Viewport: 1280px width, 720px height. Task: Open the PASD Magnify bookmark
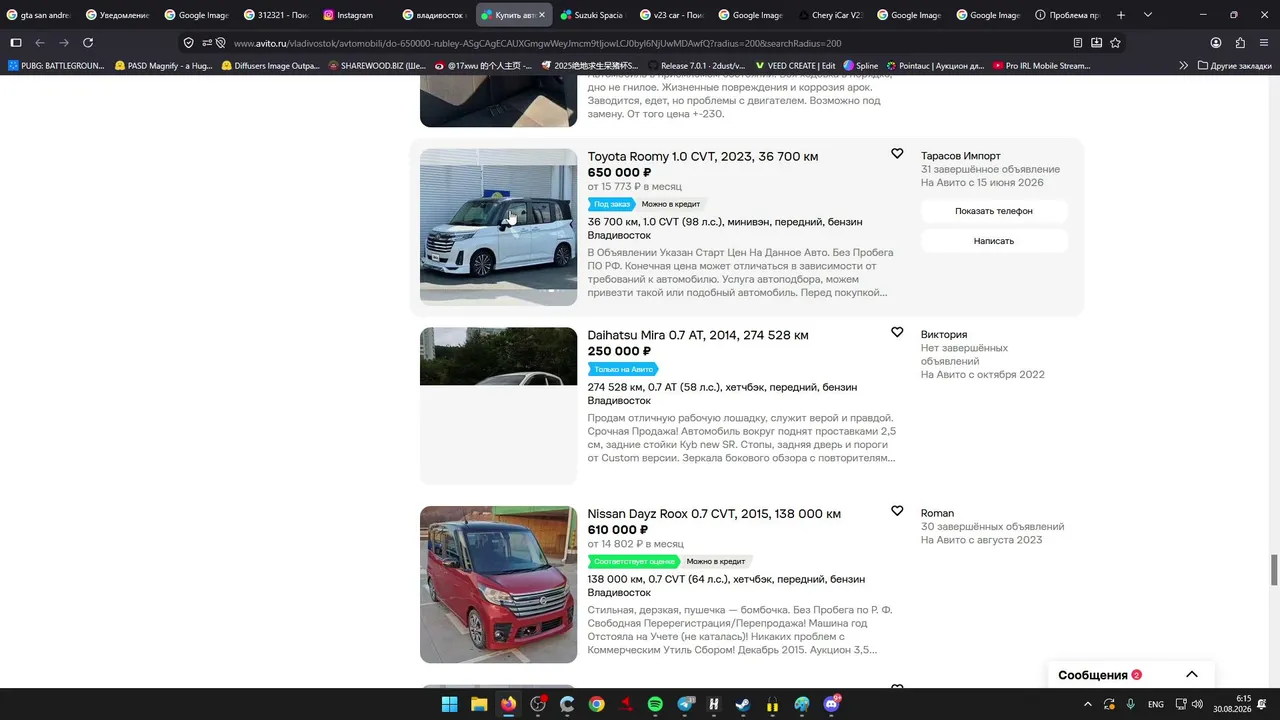(x=163, y=66)
